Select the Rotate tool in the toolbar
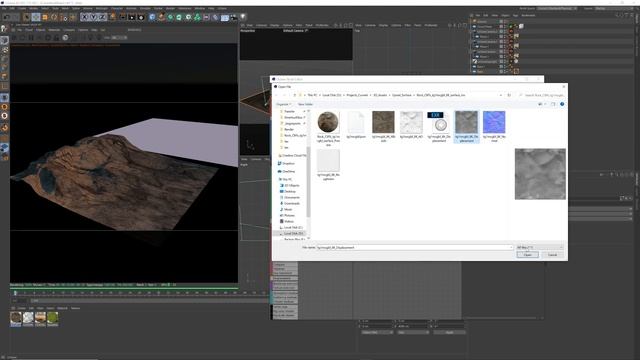The height and width of the screenshot is (360, 640). (x=54, y=17)
